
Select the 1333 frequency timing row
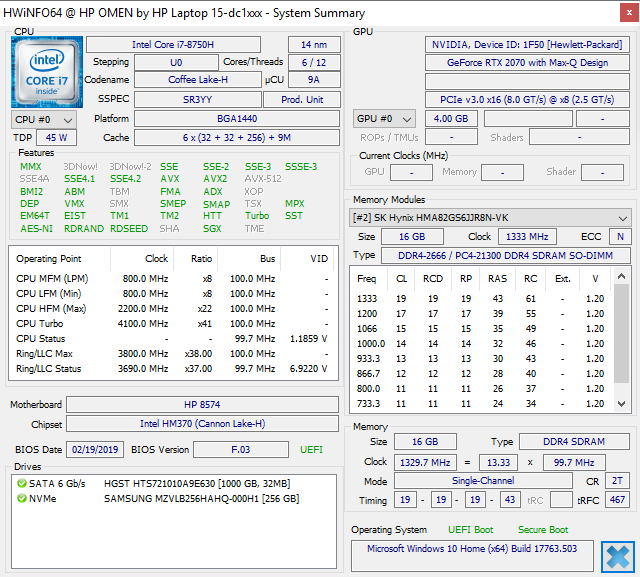(482, 299)
